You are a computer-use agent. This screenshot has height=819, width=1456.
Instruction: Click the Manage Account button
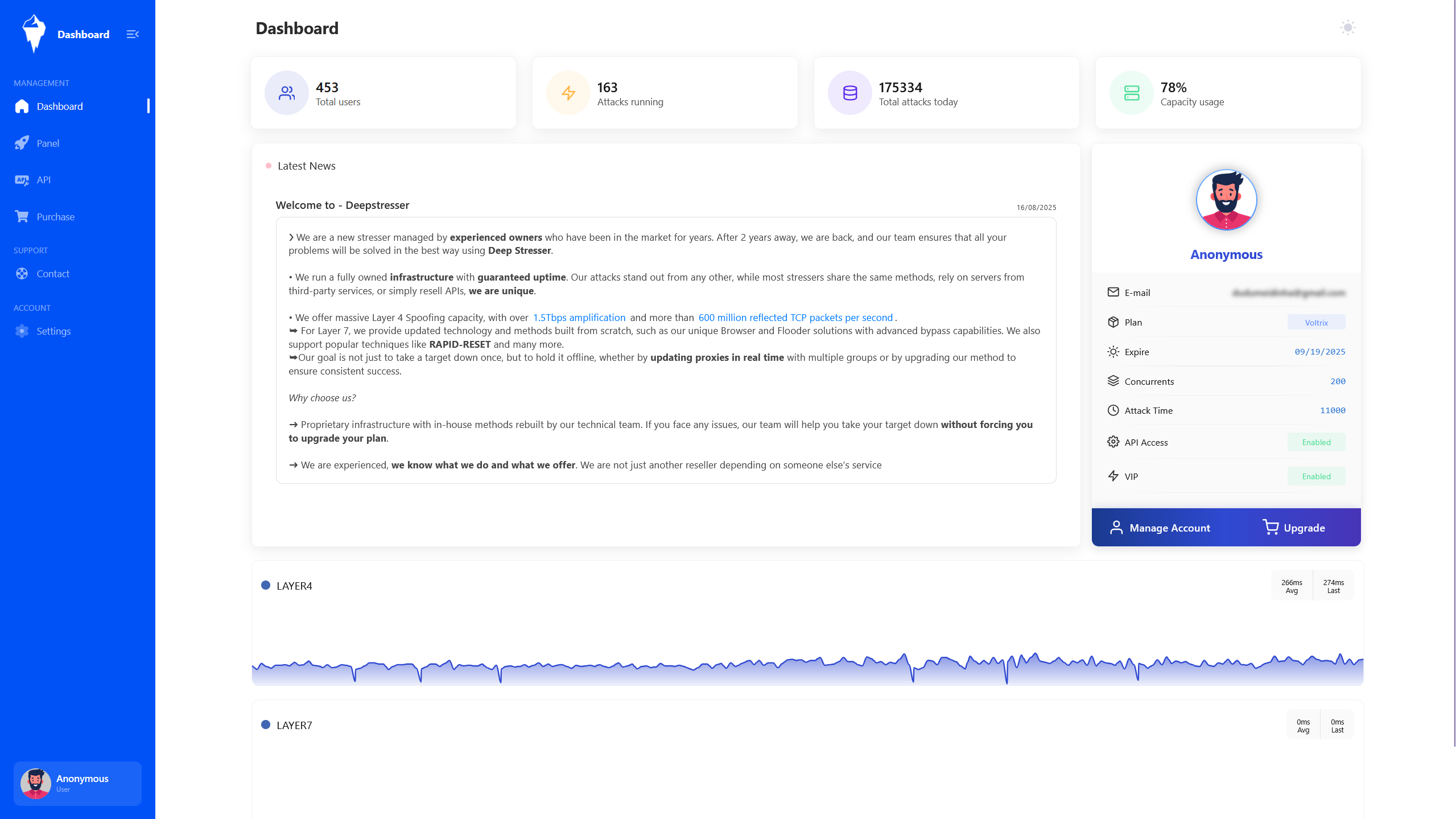coord(1160,528)
